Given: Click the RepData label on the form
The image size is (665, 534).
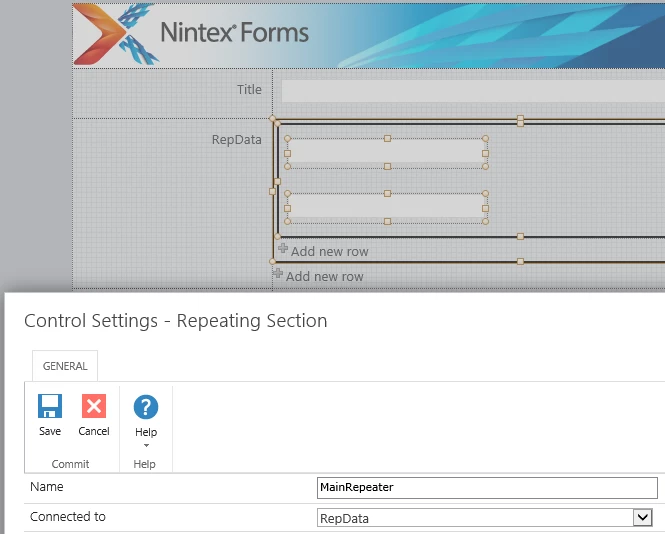Looking at the screenshot, I should tap(236, 140).
